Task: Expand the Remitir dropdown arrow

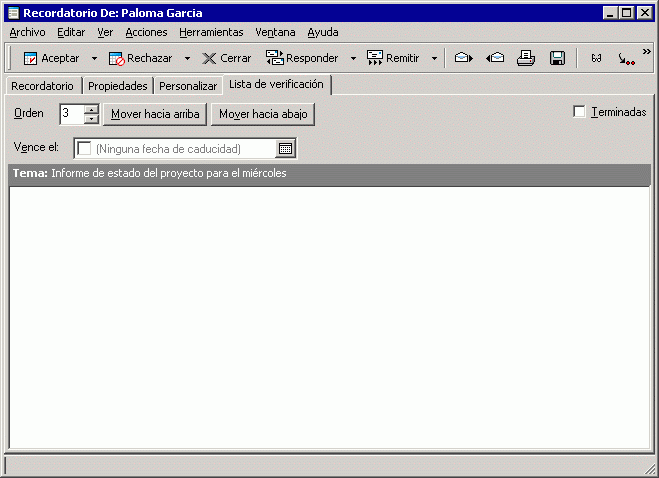Action: click(x=435, y=58)
